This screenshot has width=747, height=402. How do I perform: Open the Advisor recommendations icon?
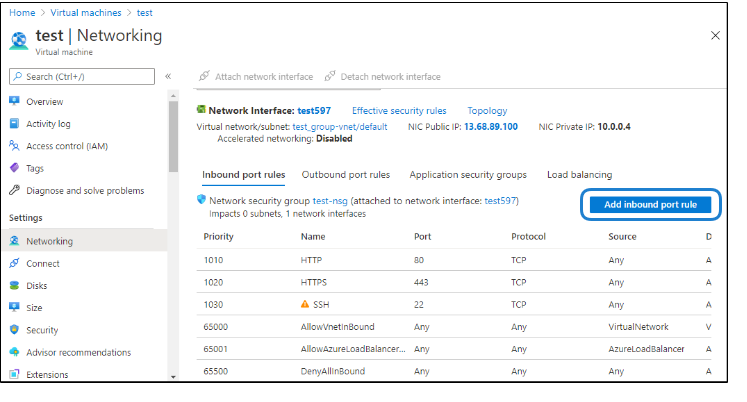pyautogui.click(x=14, y=352)
